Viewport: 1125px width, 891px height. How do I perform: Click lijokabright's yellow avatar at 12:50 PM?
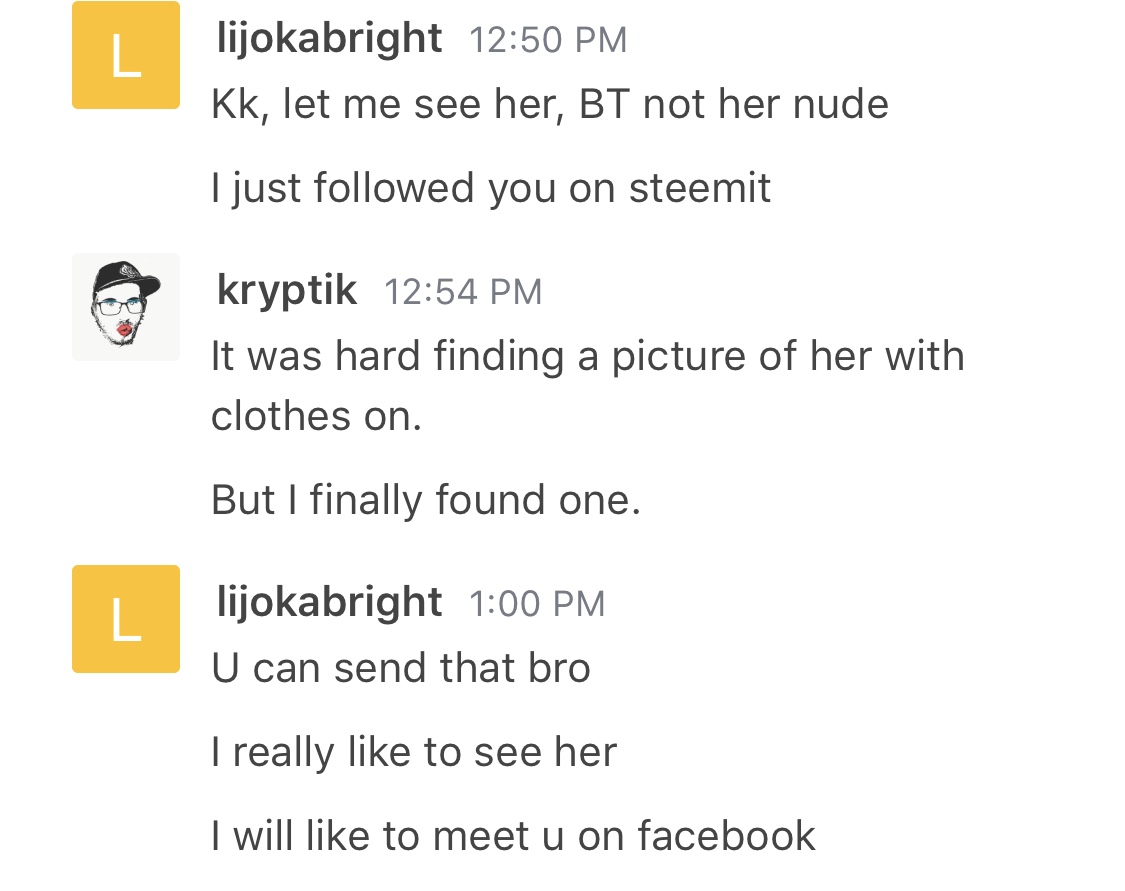point(126,55)
